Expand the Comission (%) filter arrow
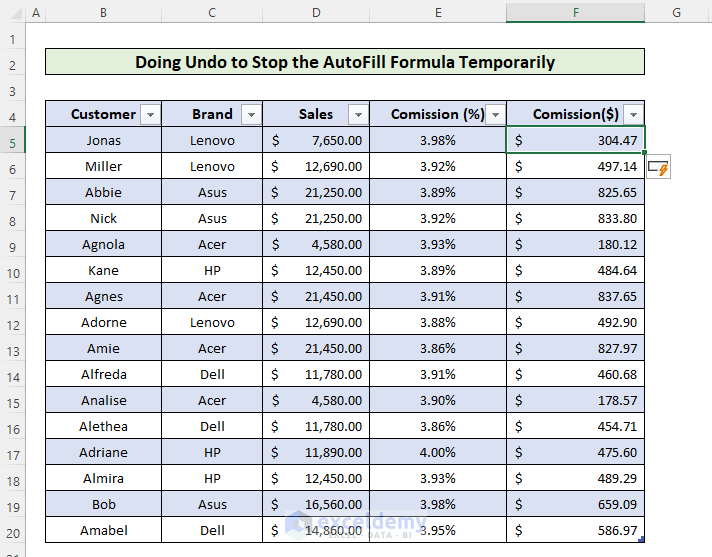The image size is (712, 557). 494,115
